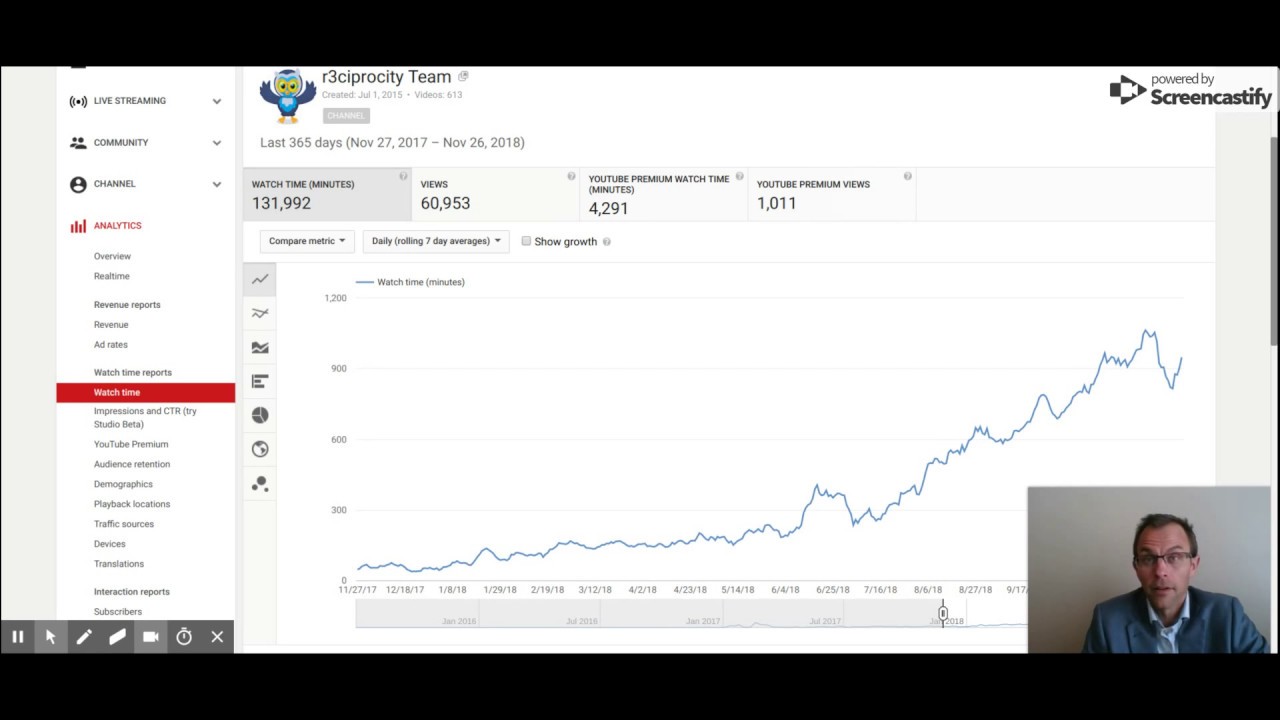Open the Audience retention report link
The height and width of the screenshot is (720, 1280).
pyautogui.click(x=132, y=464)
